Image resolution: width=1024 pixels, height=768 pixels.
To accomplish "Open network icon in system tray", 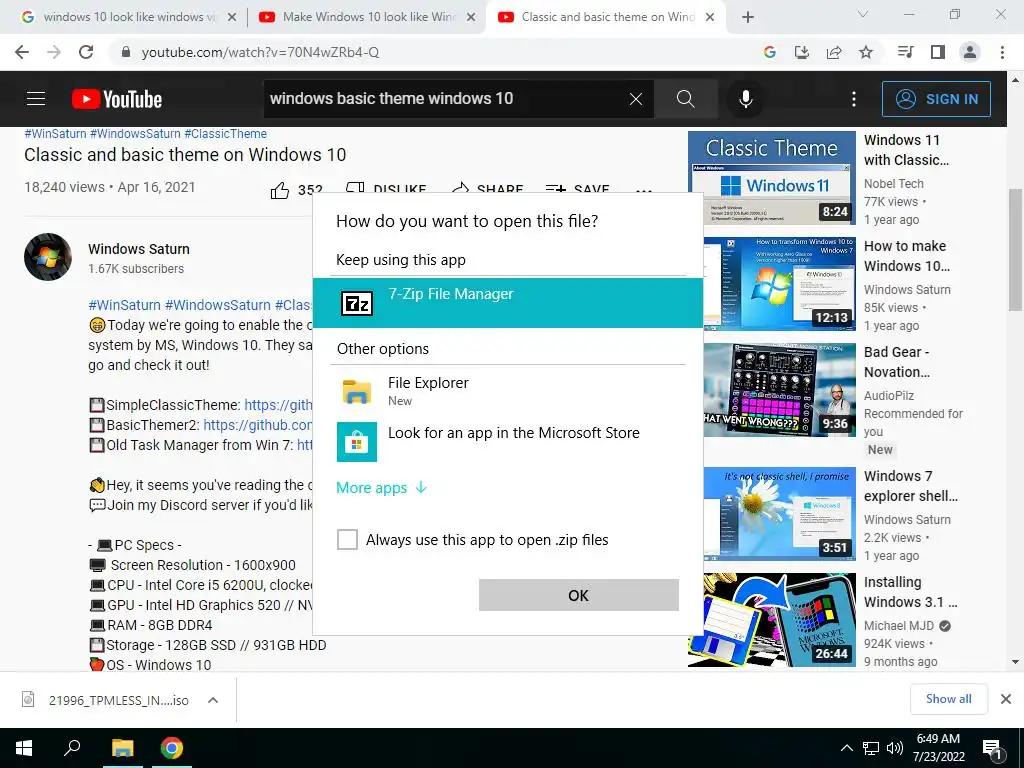I will tap(871, 748).
